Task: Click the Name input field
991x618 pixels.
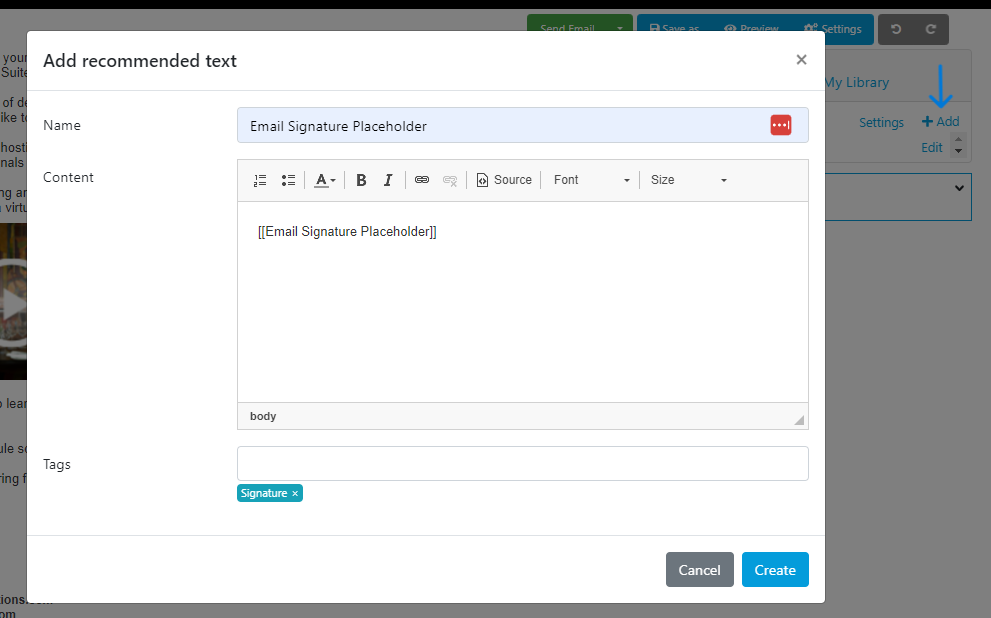Action: pyautogui.click(x=523, y=125)
